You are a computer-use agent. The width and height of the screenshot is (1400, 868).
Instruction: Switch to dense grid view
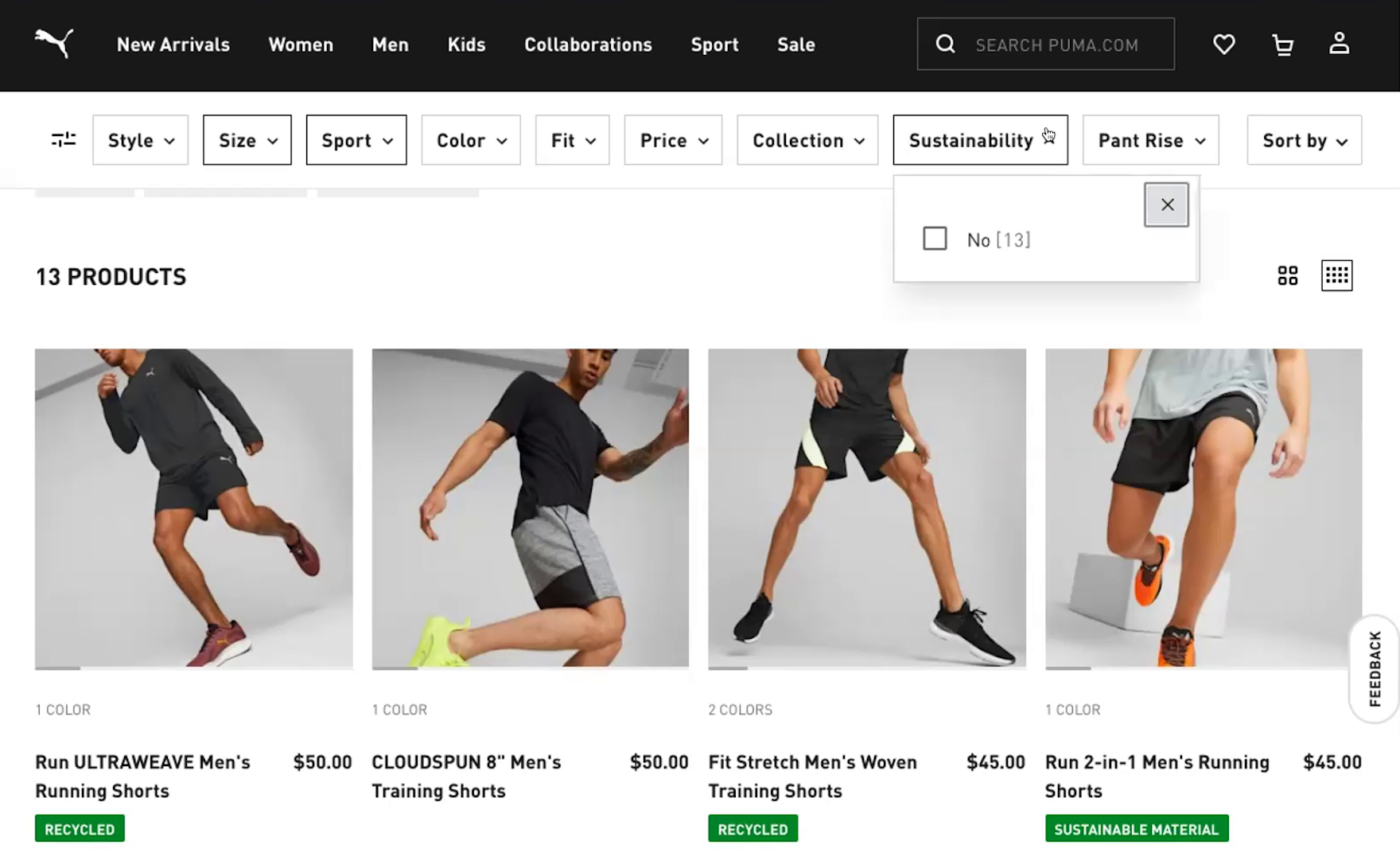tap(1336, 276)
